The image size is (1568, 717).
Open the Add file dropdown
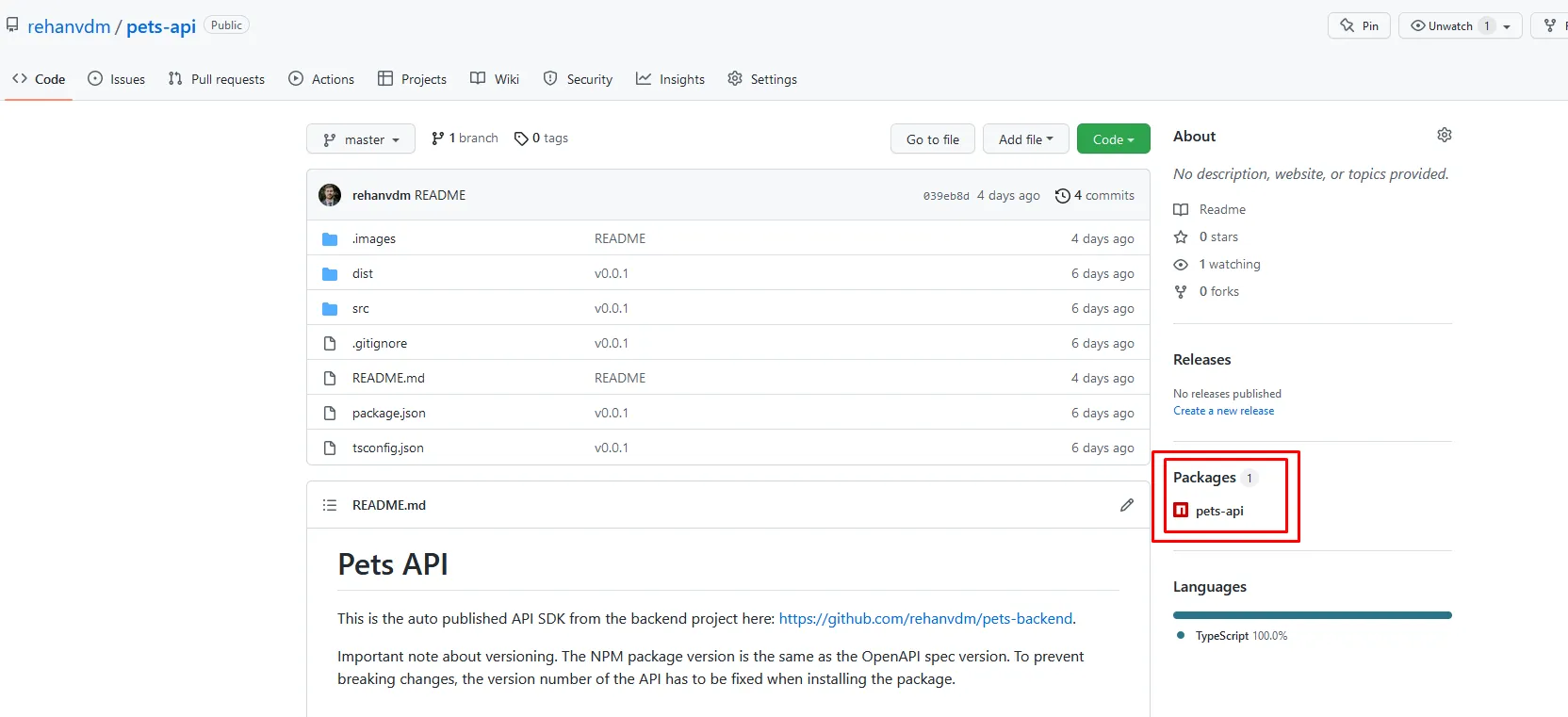click(x=1025, y=139)
